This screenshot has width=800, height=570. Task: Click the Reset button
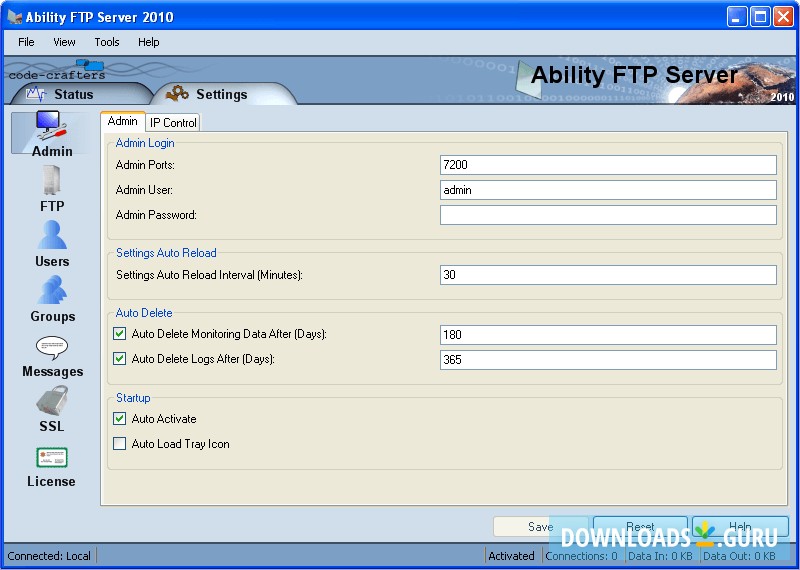(640, 527)
